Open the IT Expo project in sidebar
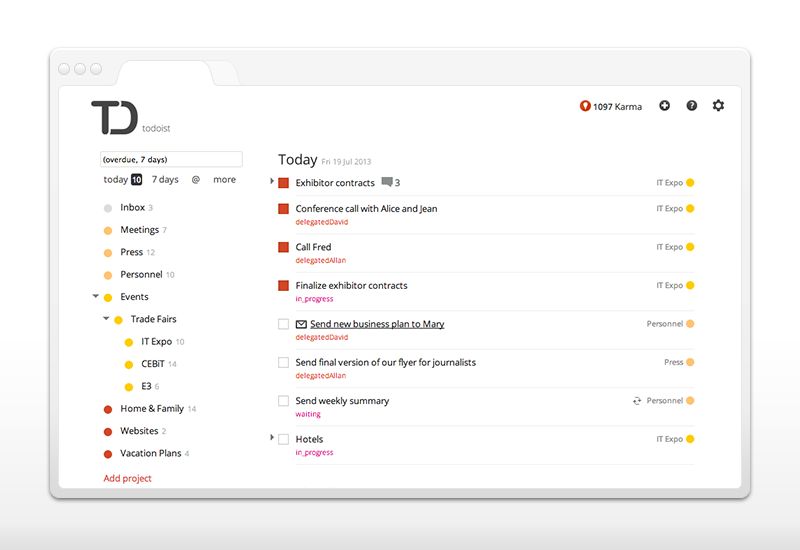The image size is (800, 550). [x=157, y=341]
